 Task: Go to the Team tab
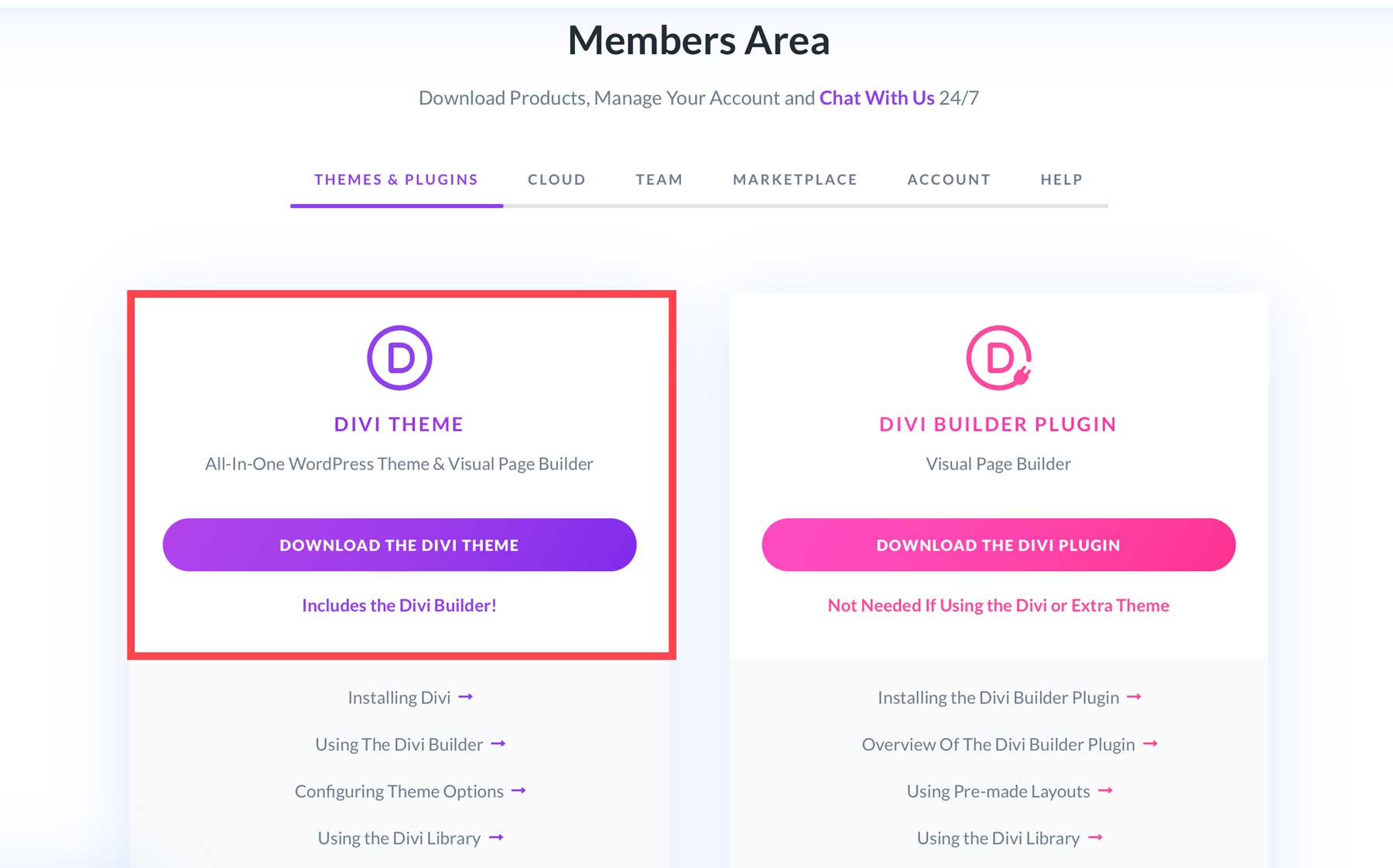point(659,179)
